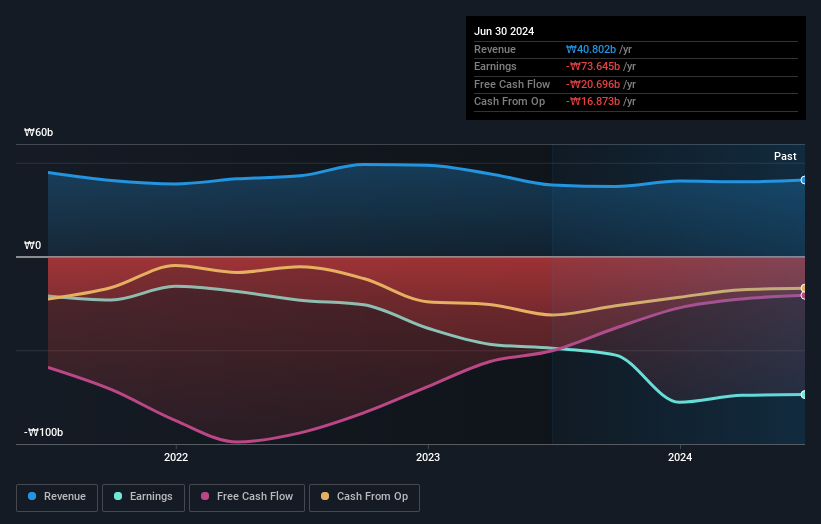Click the Revenue row label in tooltip
Image resolution: width=821 pixels, height=524 pixels.
[495, 49]
